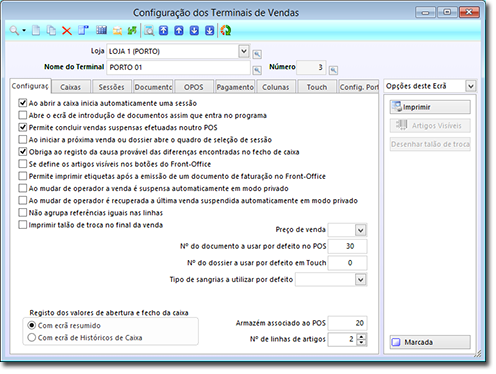Click the blue document-with-flag toolbar icon
Screen dimensions: 496x374
[83, 31]
